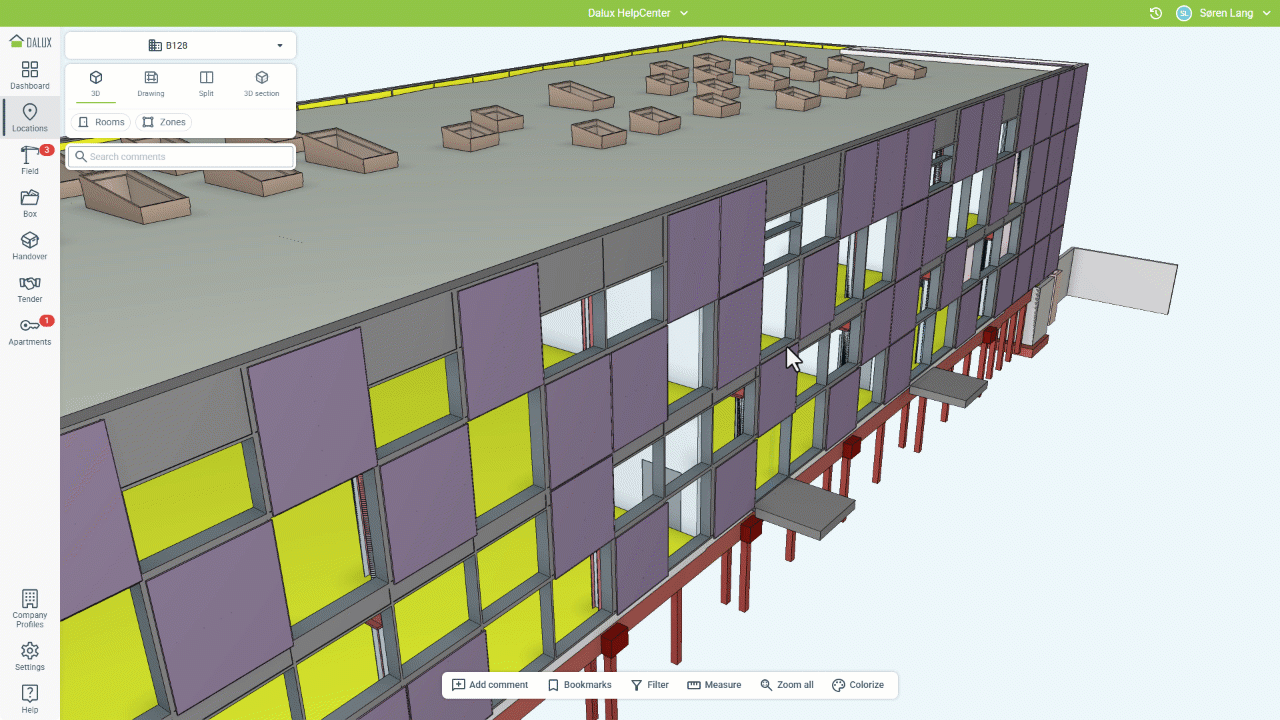Expand the B128 building dropdown

point(180,45)
